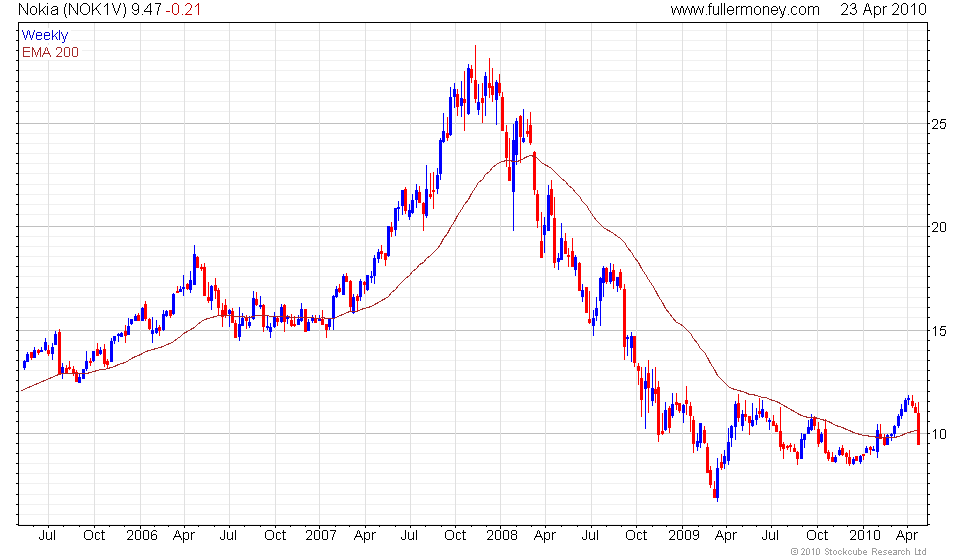Viewport: 980px width, 560px height.
Task: Click the 25 price axis label
Action: [939, 124]
